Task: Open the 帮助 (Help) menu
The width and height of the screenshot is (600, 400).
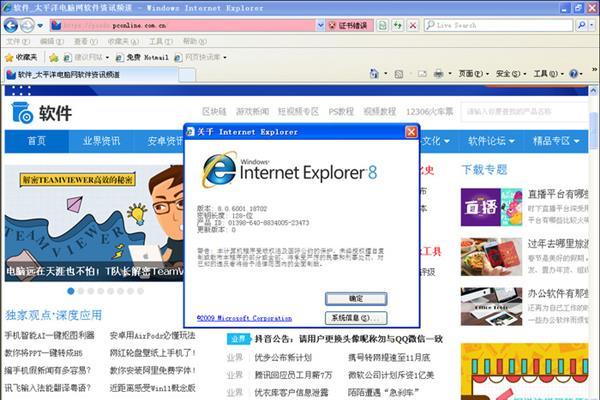Action: coord(194,41)
